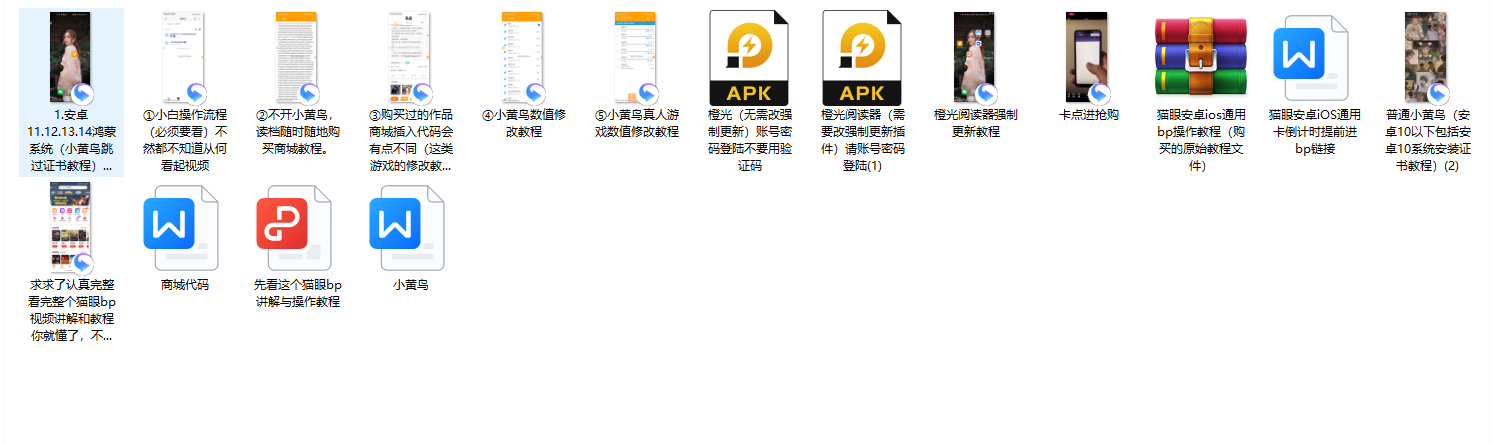Open the ①小白操作流程 video file
The width and height of the screenshot is (1501, 444).
[184, 57]
